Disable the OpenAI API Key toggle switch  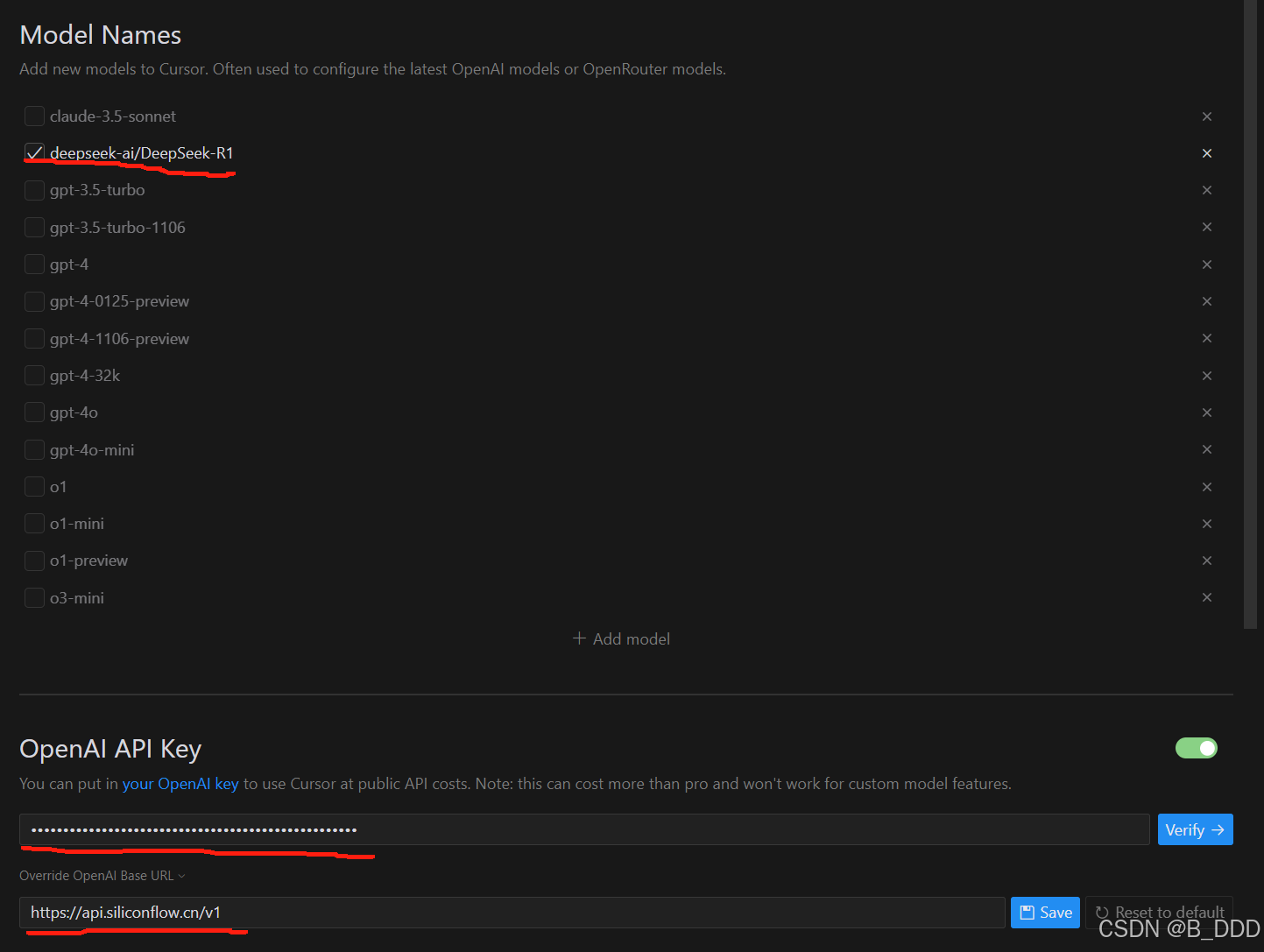pos(1197,748)
